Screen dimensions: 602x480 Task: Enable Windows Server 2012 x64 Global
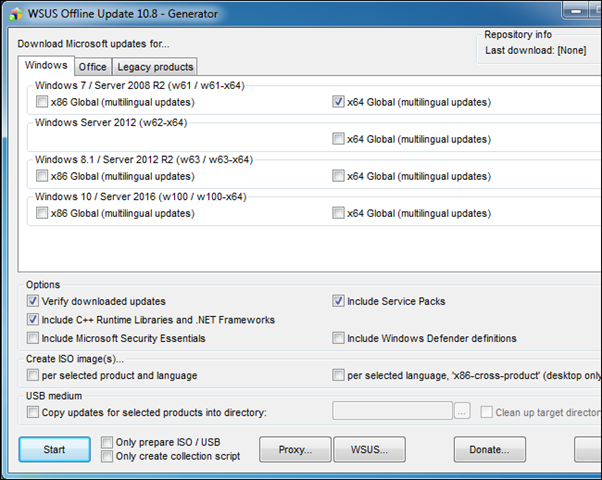click(x=338, y=139)
